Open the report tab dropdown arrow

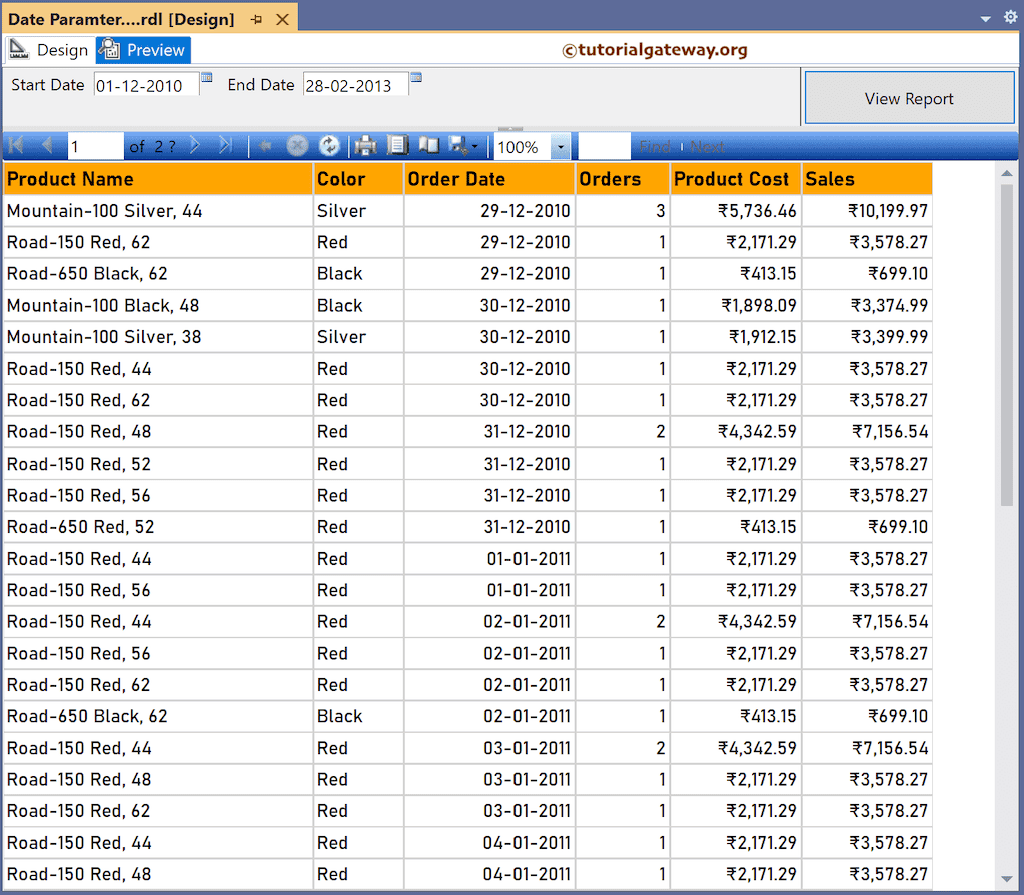984,17
